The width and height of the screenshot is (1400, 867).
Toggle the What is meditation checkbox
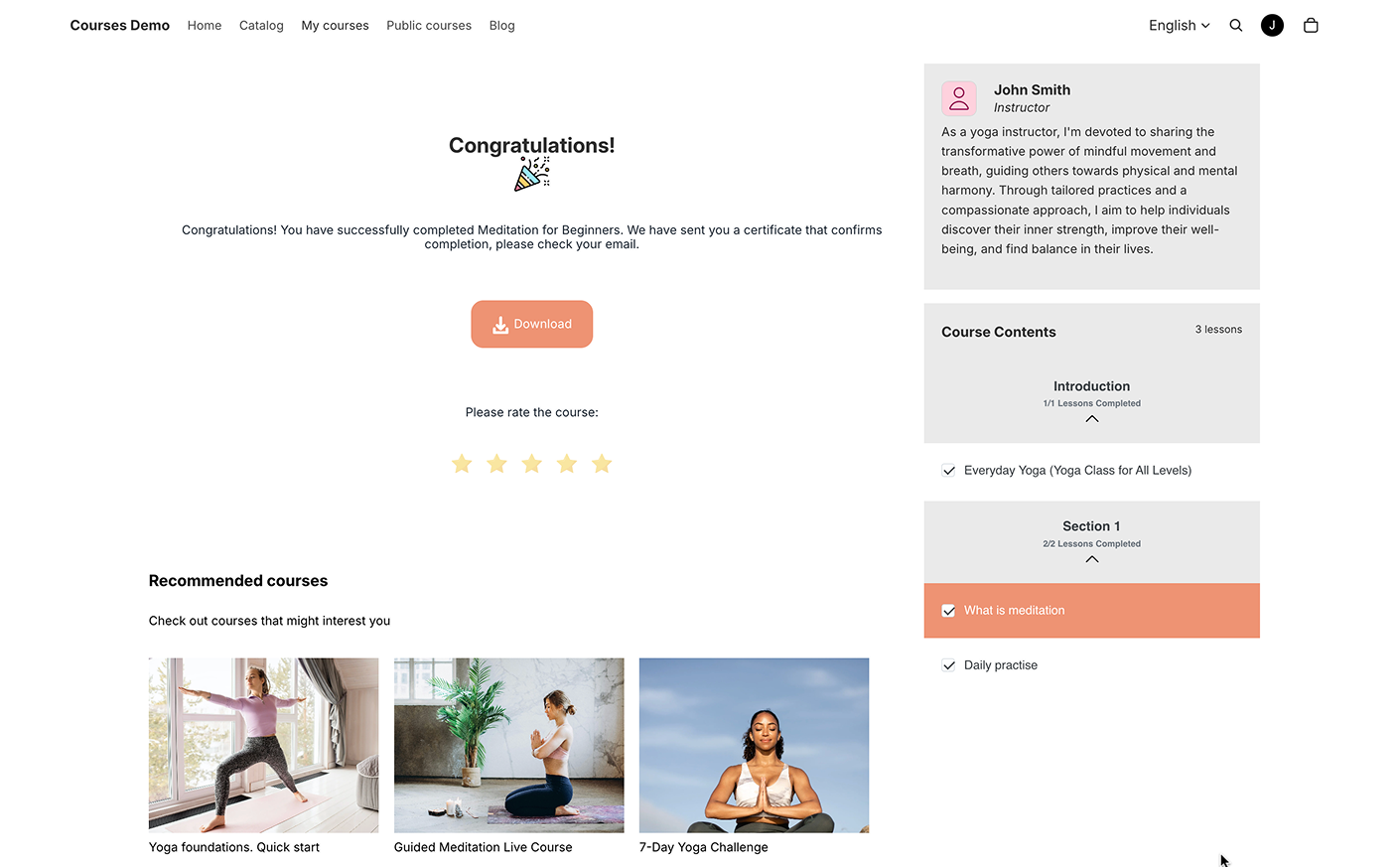pyautogui.click(x=948, y=611)
